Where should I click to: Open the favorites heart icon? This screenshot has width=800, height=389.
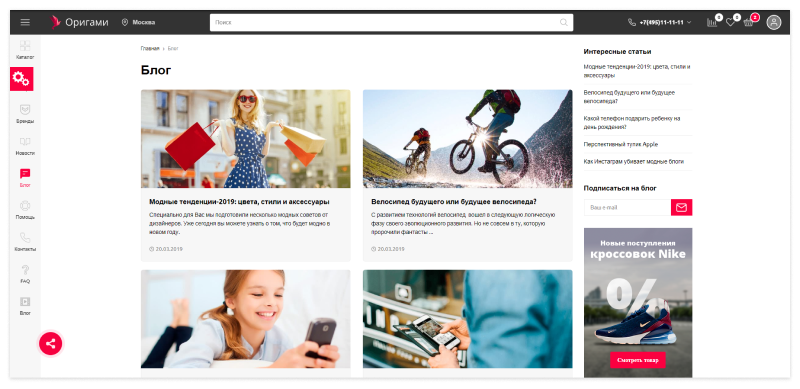pos(730,22)
